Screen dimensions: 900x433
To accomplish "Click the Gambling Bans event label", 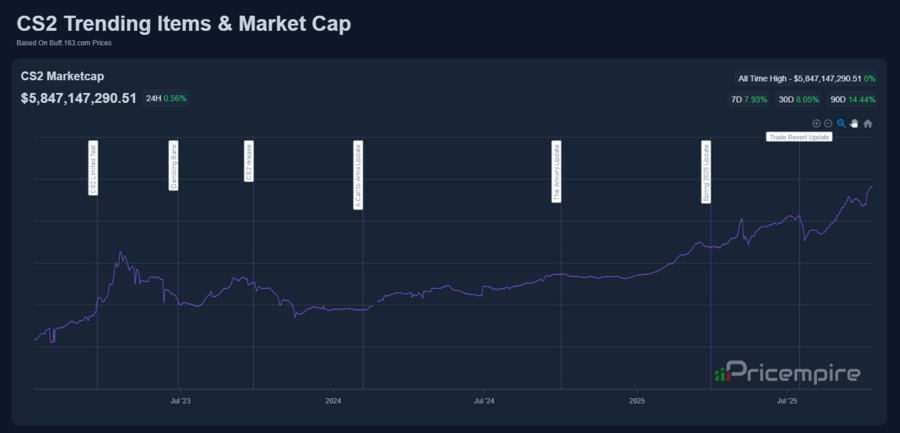I will click(x=173, y=166).
